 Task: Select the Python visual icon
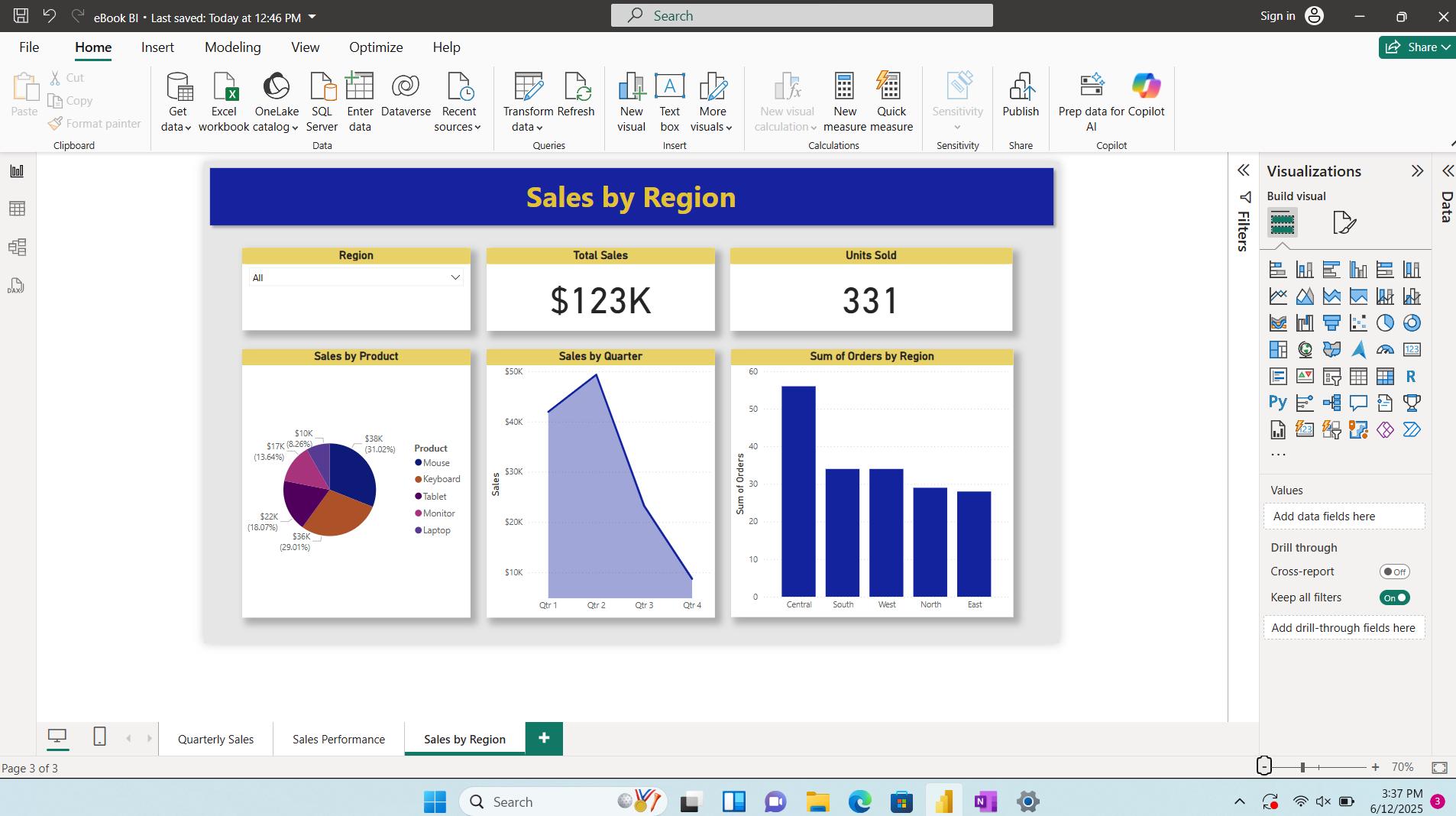click(1278, 403)
